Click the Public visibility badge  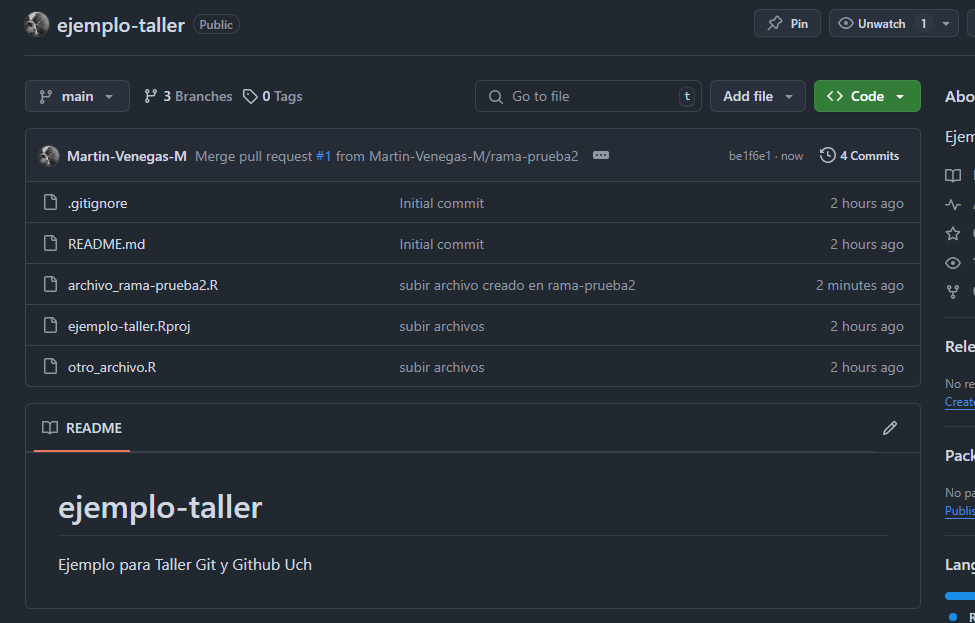pyautogui.click(x=216, y=25)
